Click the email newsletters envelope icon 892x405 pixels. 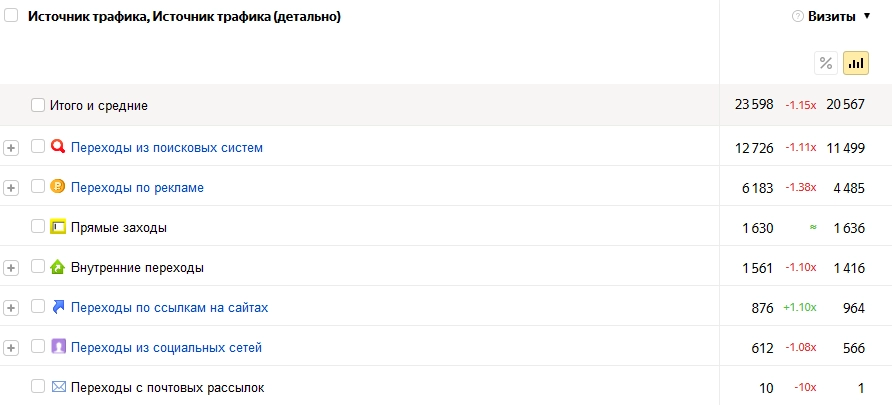[x=58, y=387]
